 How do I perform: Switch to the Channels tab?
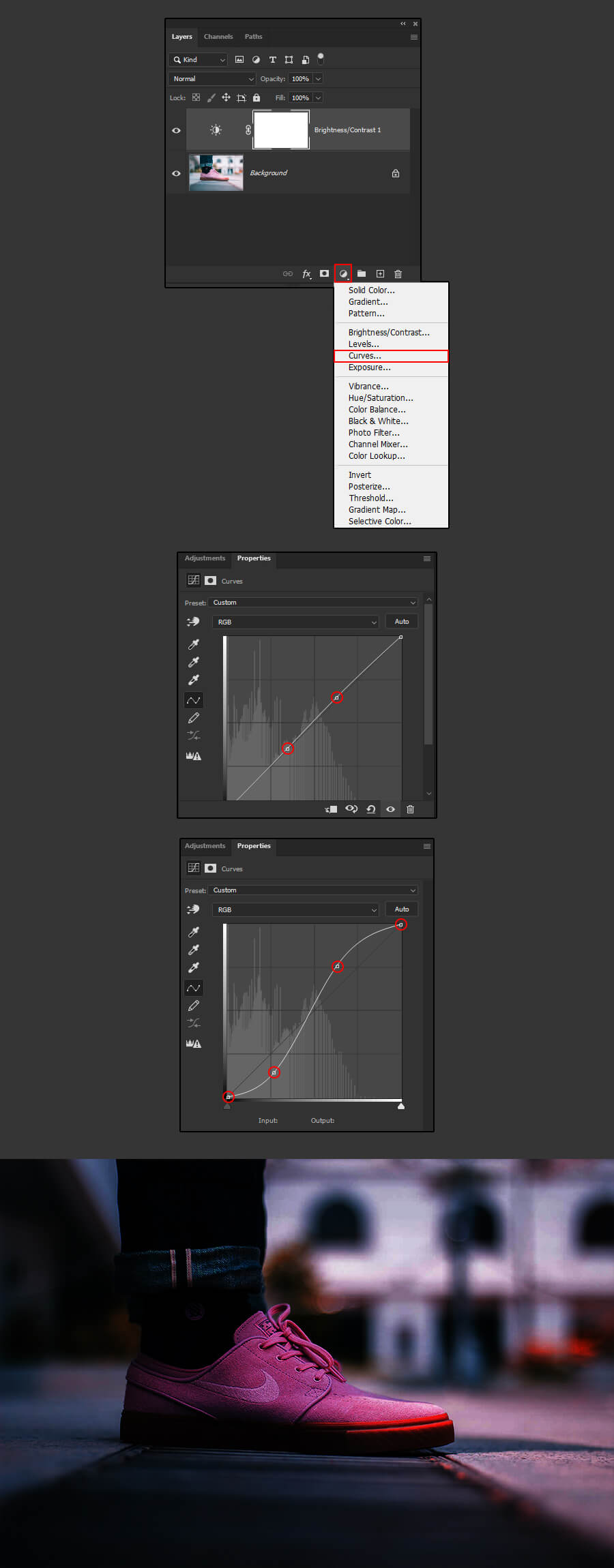coord(218,37)
